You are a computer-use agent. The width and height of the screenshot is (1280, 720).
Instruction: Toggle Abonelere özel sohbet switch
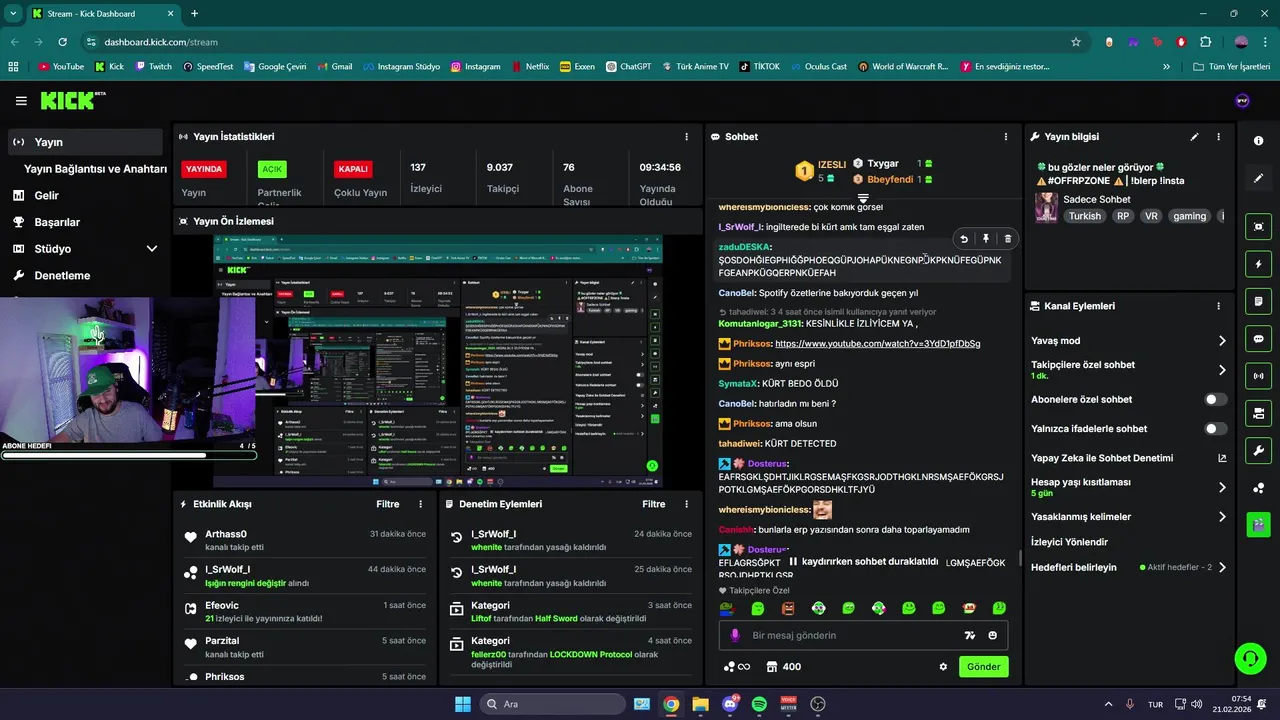coord(1215,399)
